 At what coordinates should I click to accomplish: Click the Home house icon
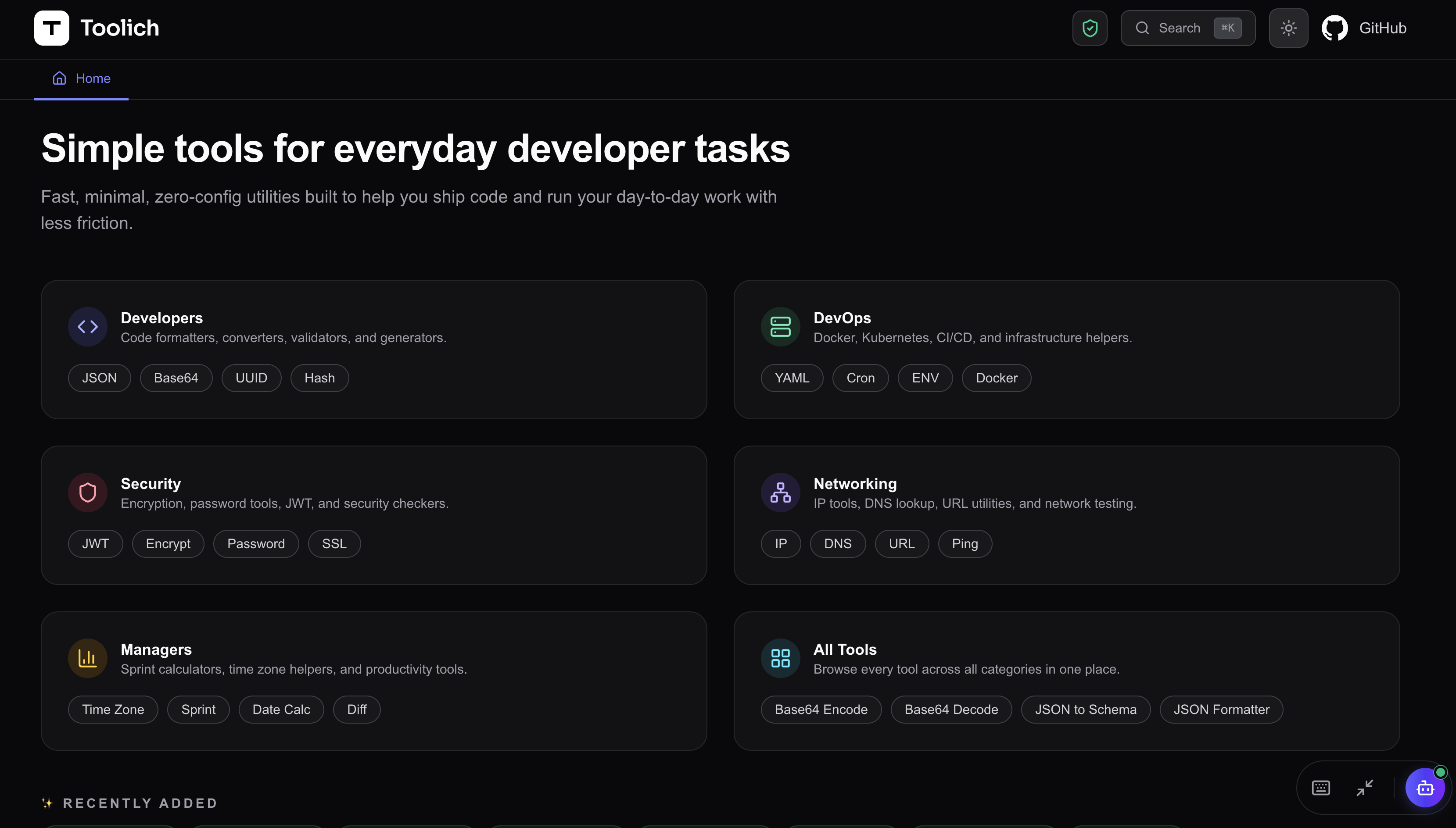(x=59, y=79)
